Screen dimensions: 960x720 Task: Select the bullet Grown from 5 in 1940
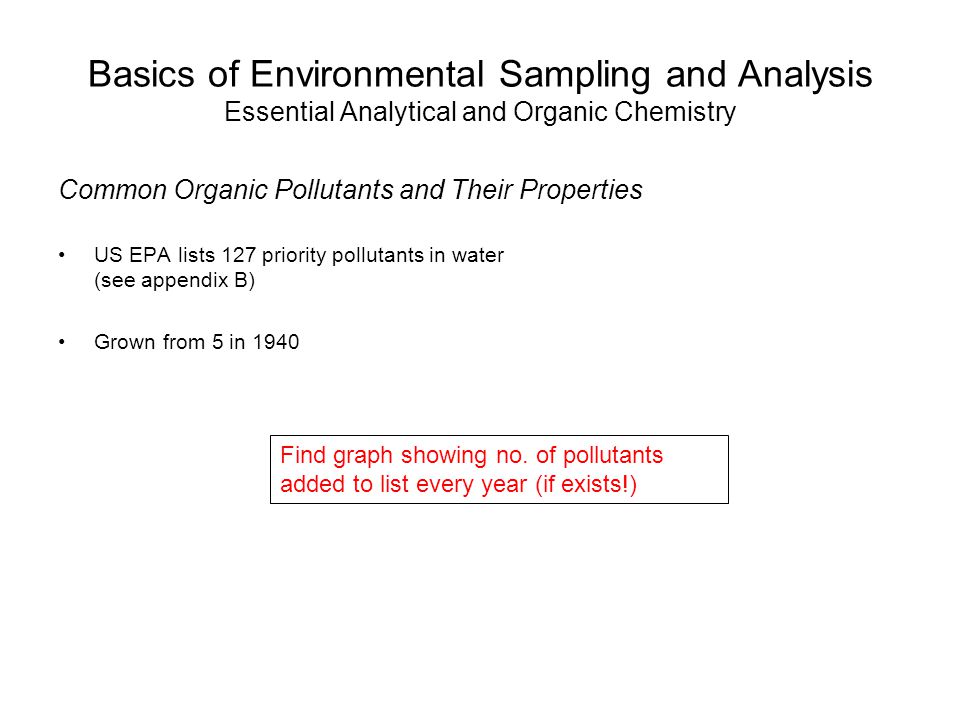pyautogui.click(x=197, y=342)
